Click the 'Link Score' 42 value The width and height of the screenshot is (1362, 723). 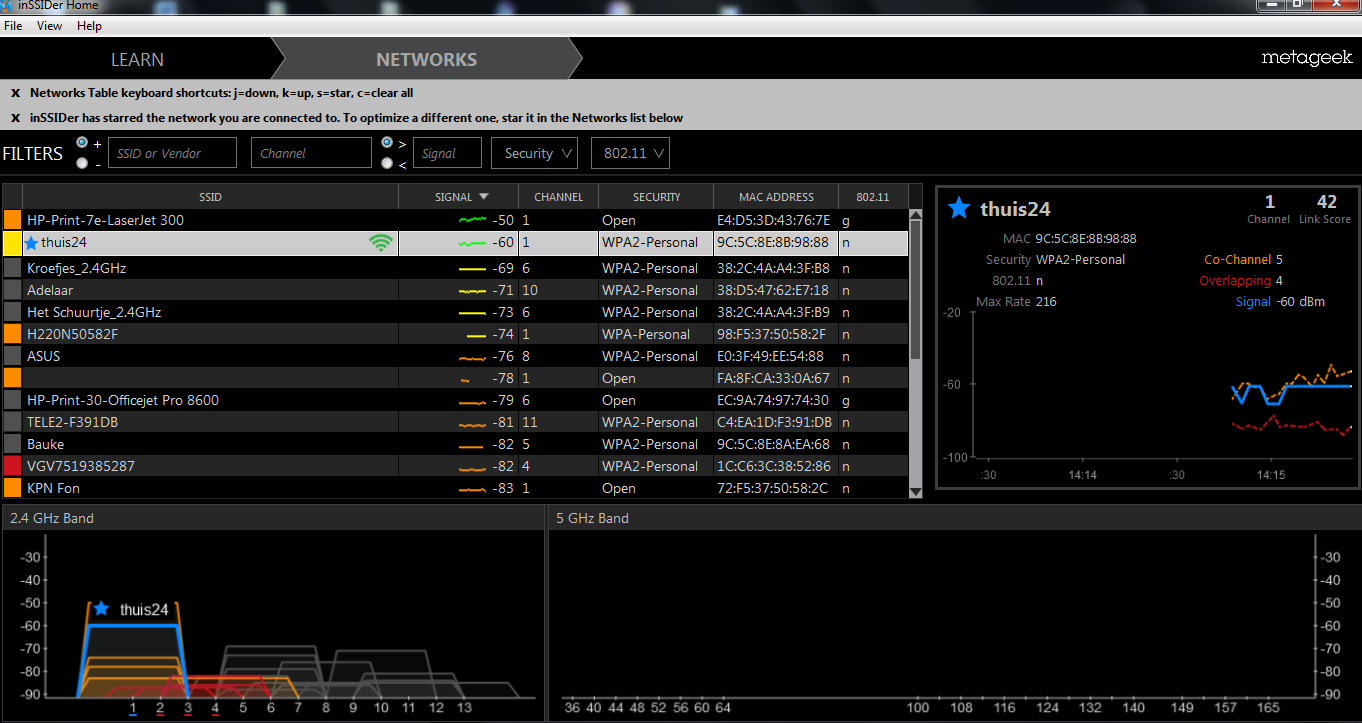tap(1326, 201)
